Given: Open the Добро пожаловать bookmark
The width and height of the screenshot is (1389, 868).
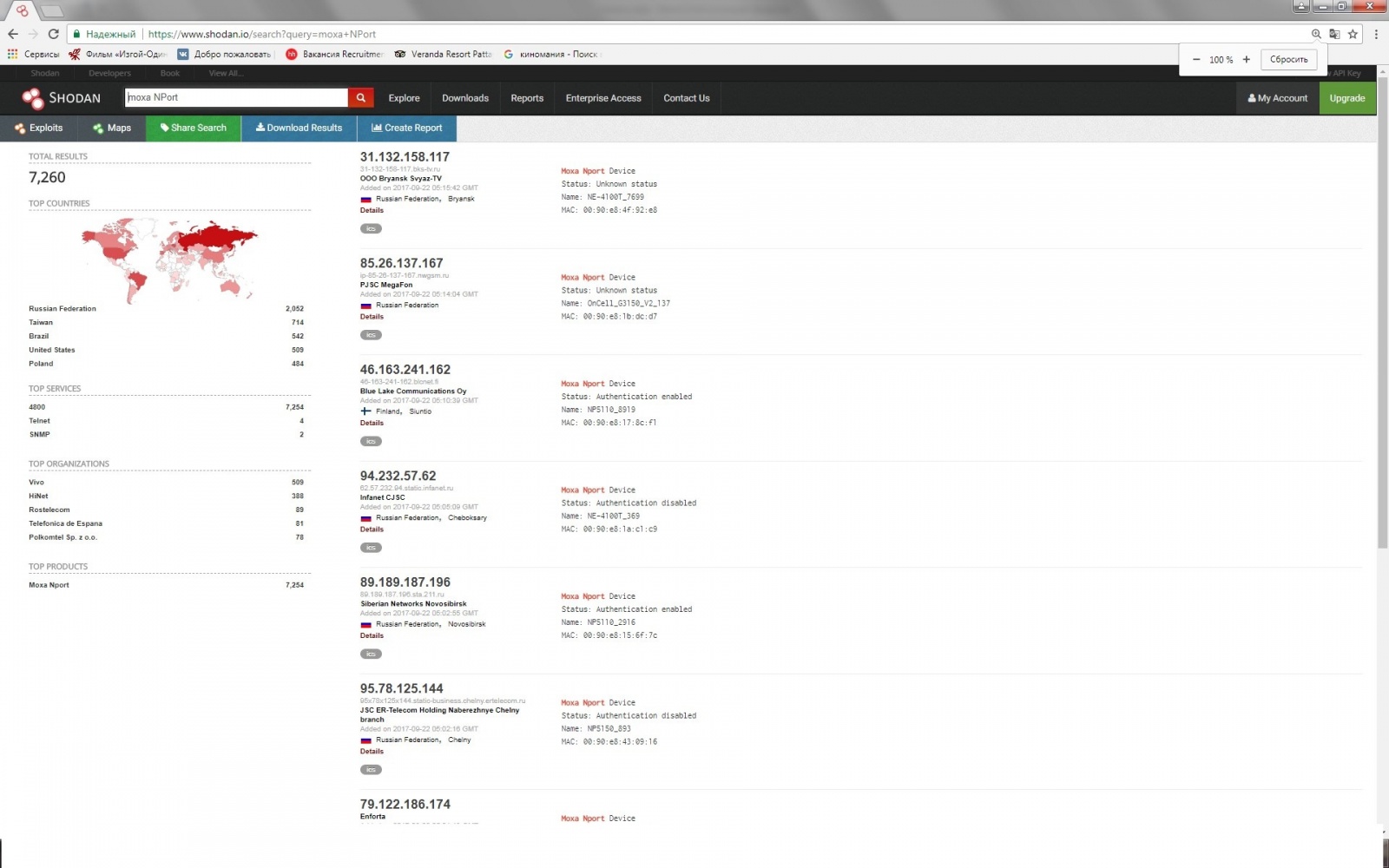Looking at the screenshot, I should pyautogui.click(x=225, y=54).
